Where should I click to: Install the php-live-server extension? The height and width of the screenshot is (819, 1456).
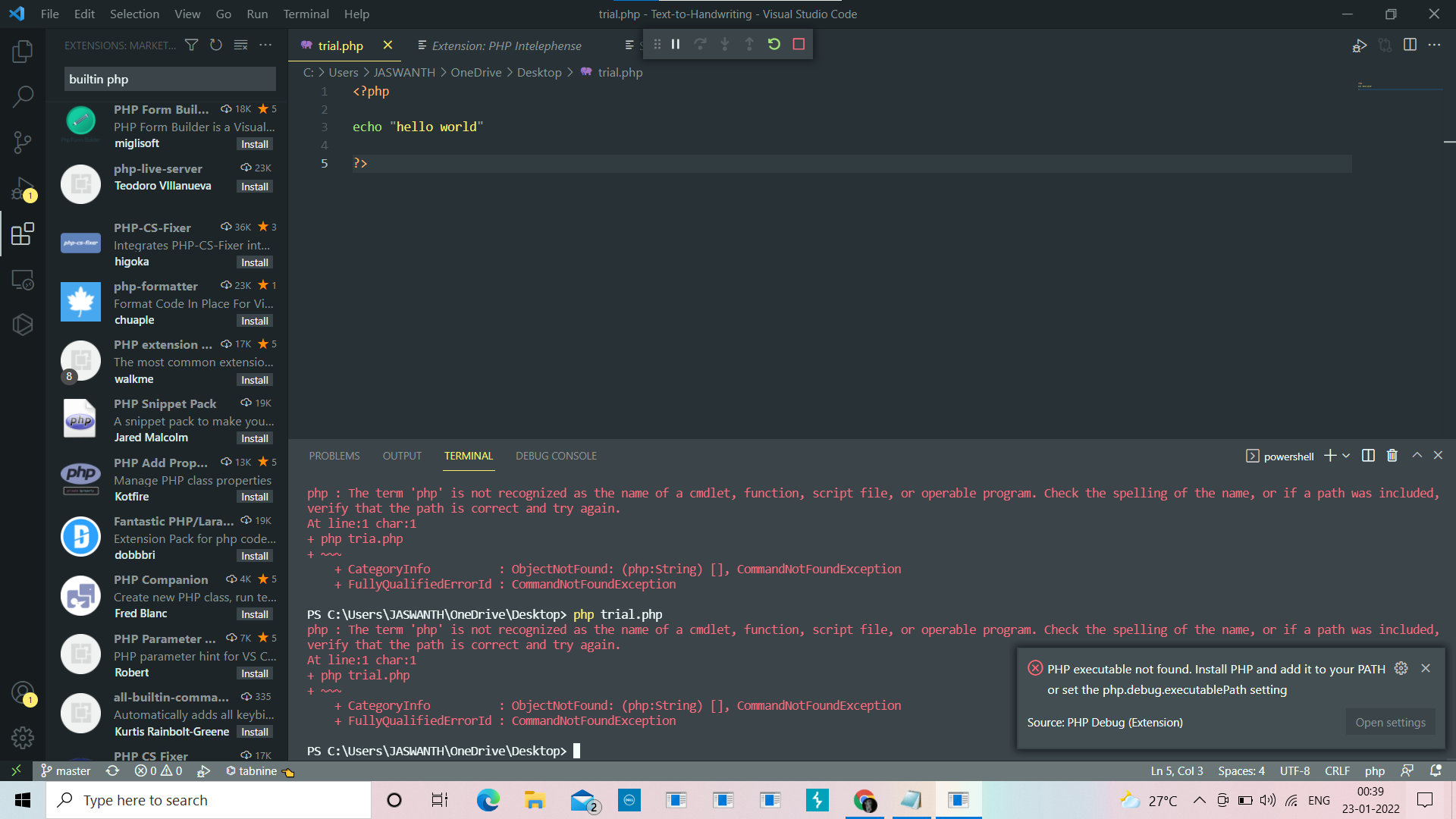coord(255,187)
